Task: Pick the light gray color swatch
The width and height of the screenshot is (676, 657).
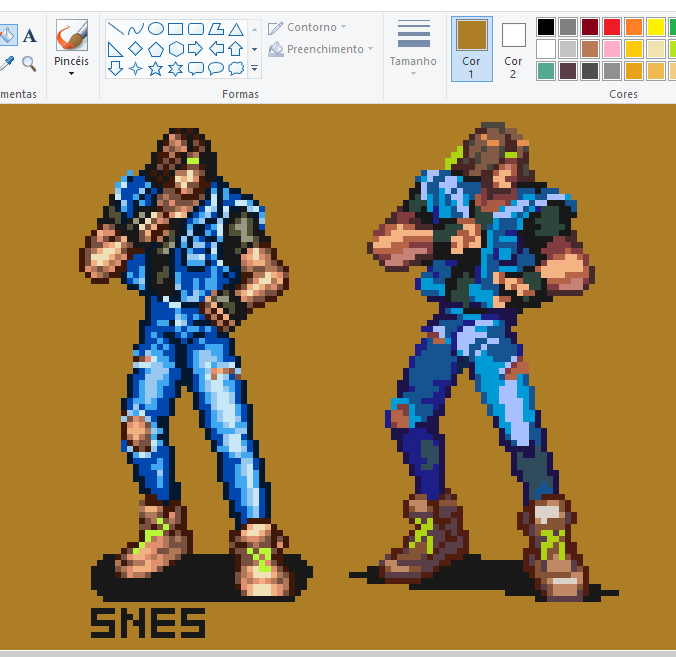Action: [x=568, y=49]
